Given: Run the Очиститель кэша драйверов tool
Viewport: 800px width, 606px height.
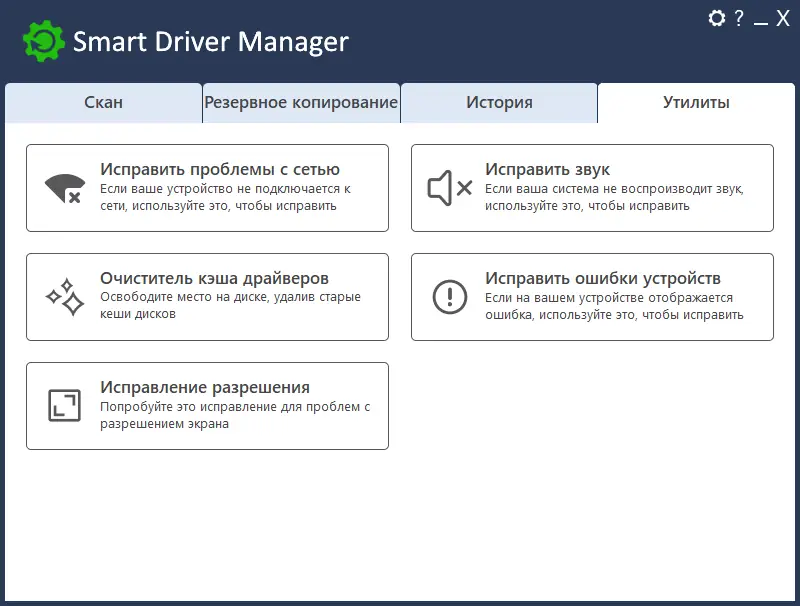Looking at the screenshot, I should point(207,296).
